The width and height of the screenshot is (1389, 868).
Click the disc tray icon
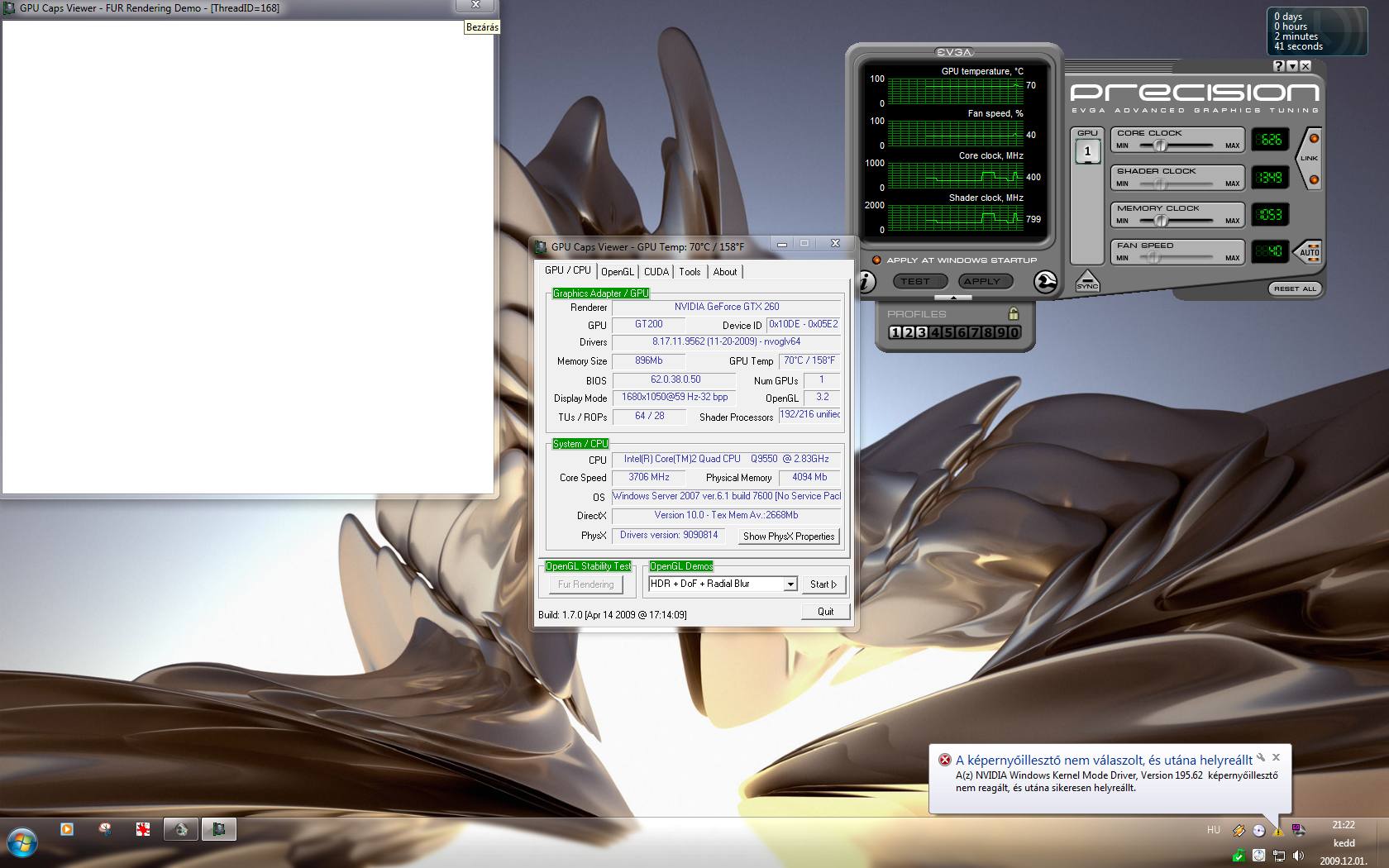pos(1258,830)
